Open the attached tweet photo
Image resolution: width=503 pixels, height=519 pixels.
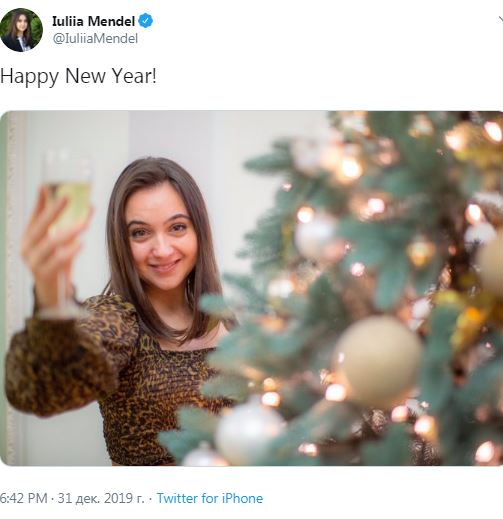(x=251, y=288)
